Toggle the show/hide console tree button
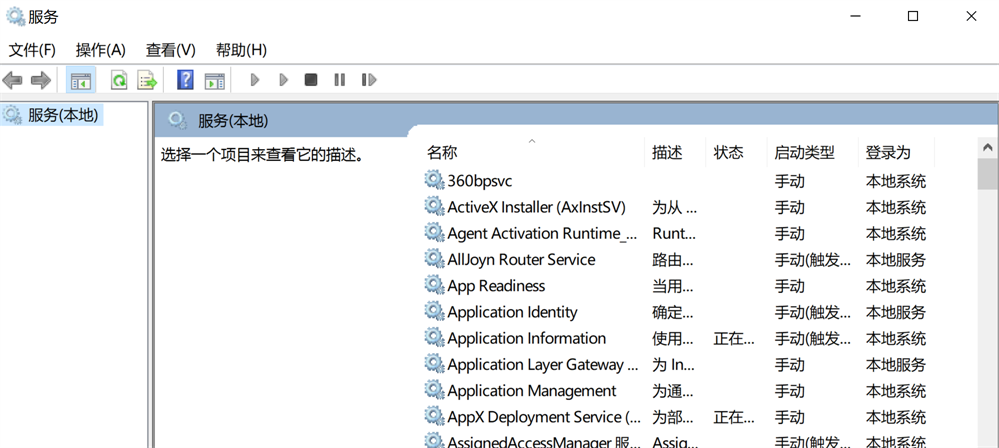 click(81, 80)
